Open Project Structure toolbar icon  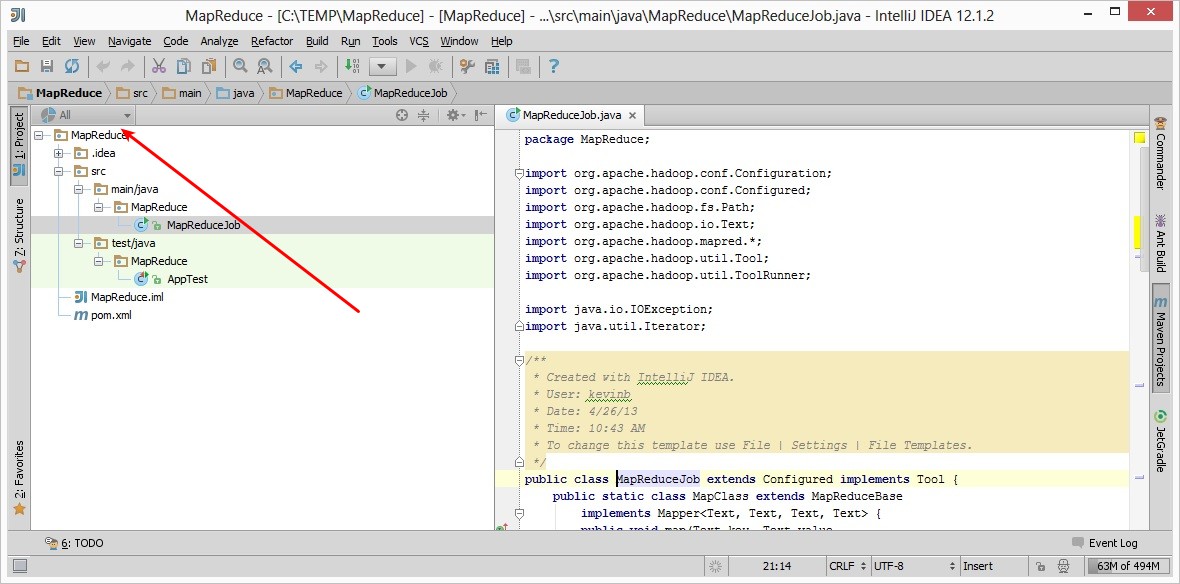(492, 66)
